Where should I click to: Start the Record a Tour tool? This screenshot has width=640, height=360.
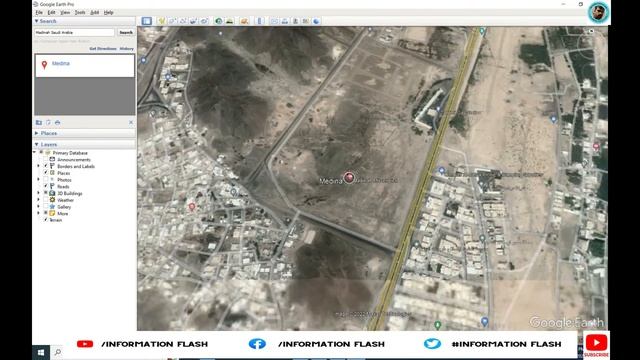click(x=204, y=21)
